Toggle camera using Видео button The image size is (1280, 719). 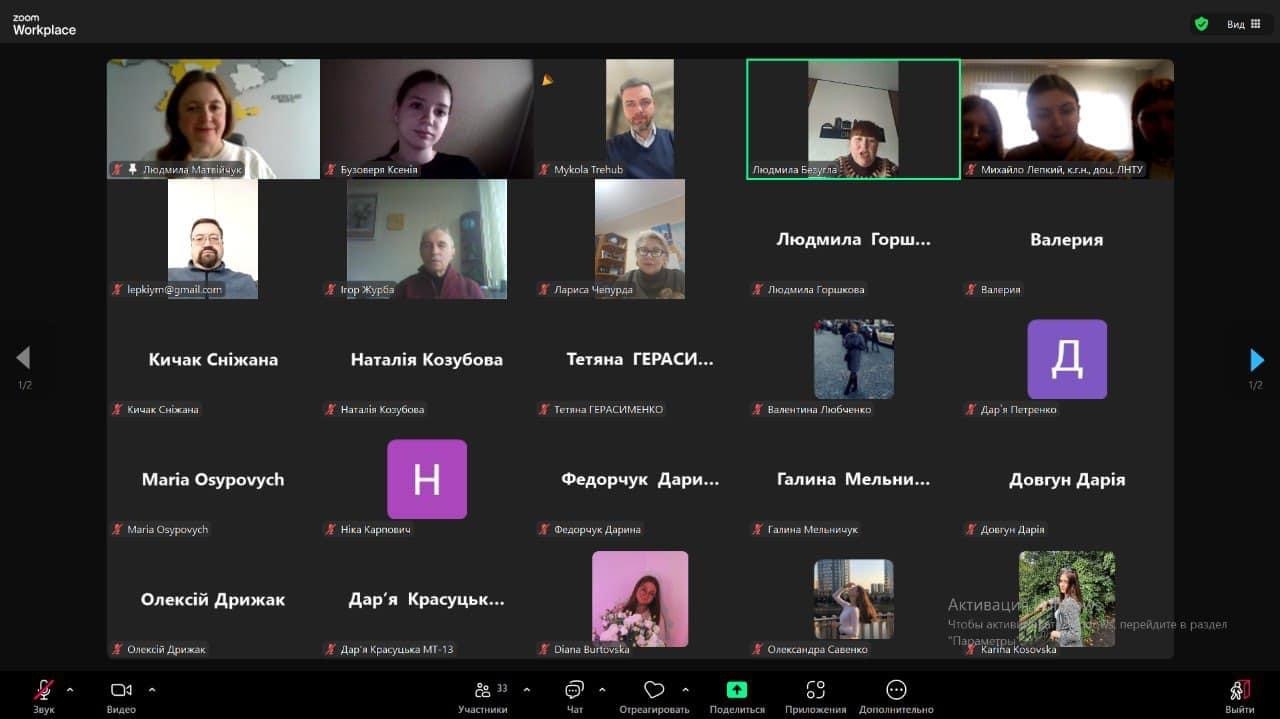[121, 691]
